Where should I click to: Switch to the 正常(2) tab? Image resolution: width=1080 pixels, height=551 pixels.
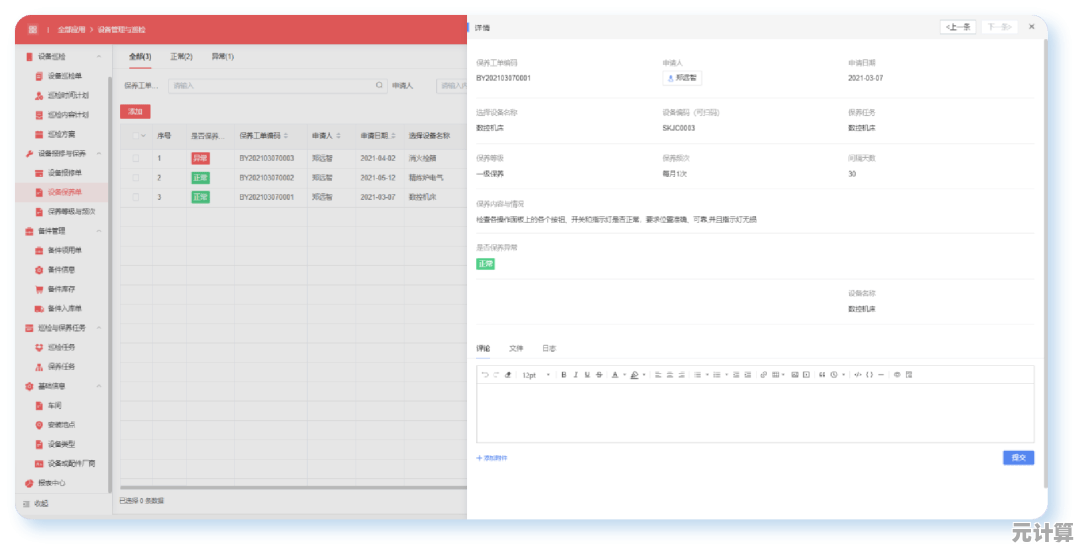[181, 56]
